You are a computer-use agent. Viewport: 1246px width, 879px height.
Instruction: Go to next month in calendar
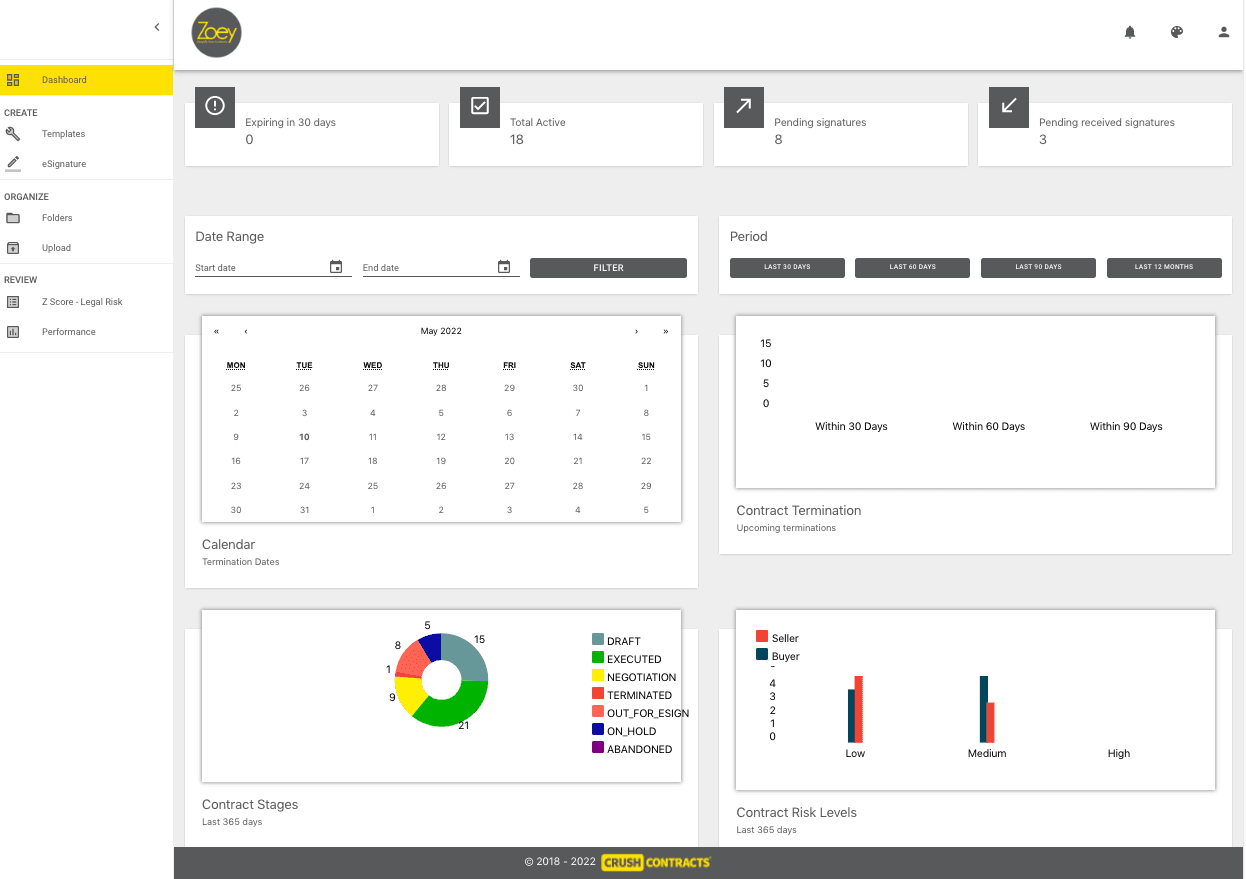tap(636, 331)
